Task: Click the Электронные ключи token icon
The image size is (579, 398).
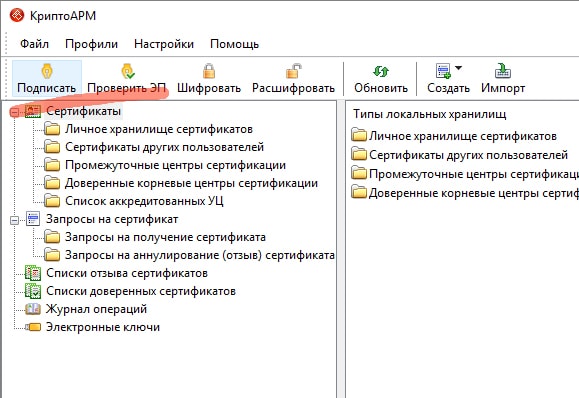Action: (x=33, y=327)
